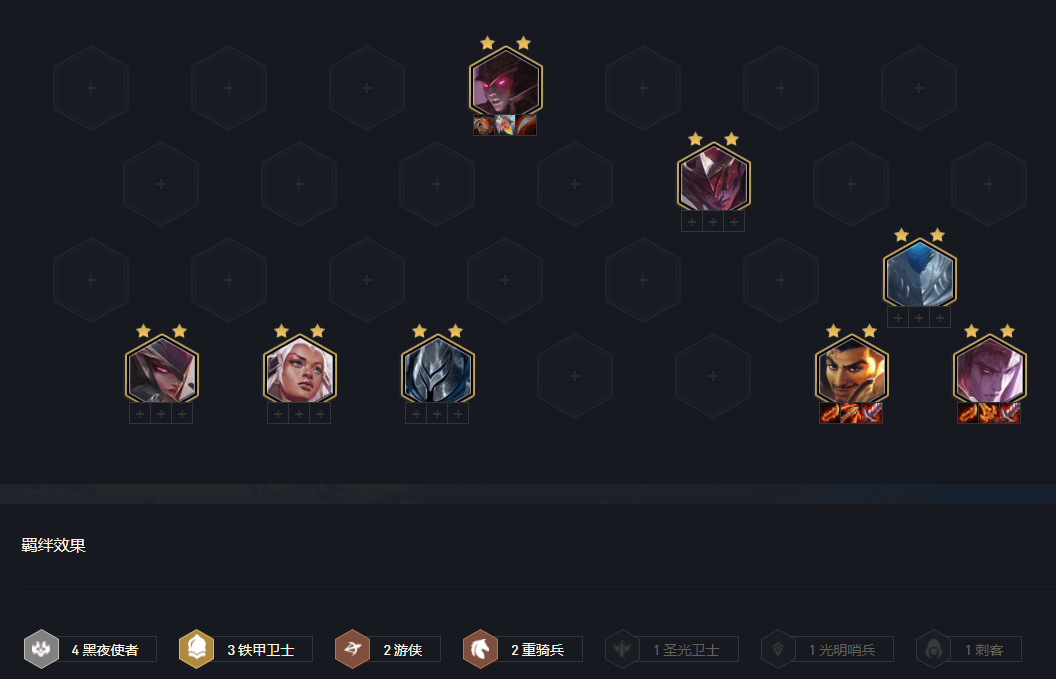Open the 4 黑夜使者 trait label

pyautogui.click(x=106, y=649)
